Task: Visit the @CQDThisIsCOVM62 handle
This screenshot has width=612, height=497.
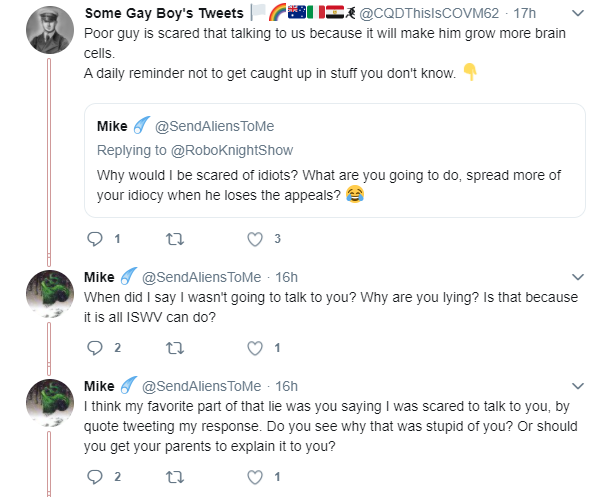Action: [x=429, y=13]
